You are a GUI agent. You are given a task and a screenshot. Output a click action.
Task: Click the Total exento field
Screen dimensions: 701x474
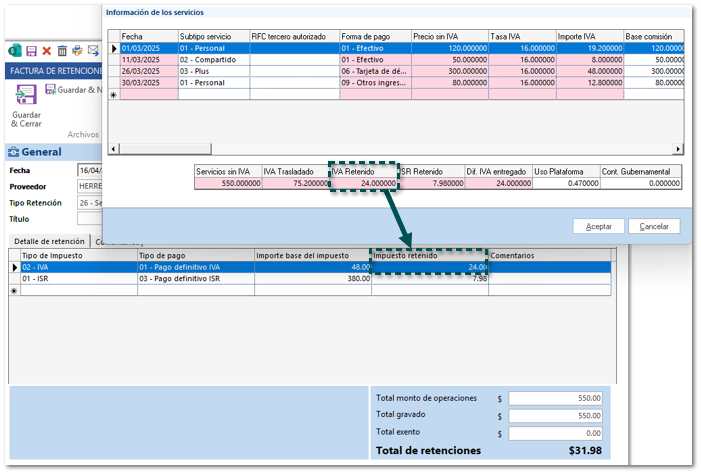(555, 432)
